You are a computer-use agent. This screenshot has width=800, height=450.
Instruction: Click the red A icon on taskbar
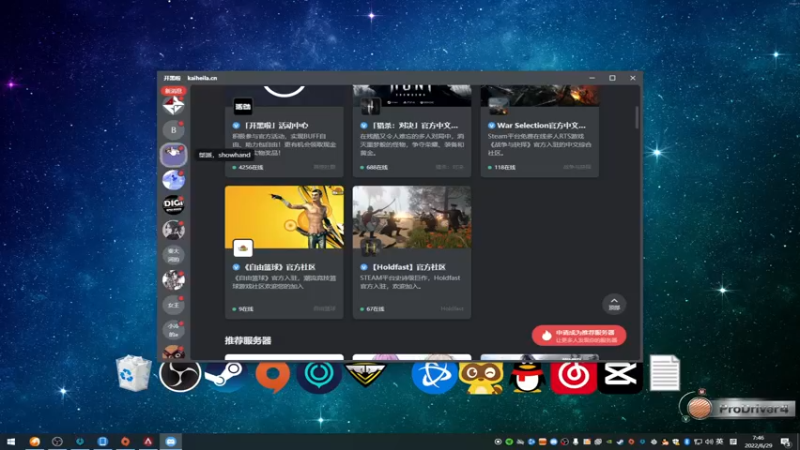point(148,441)
